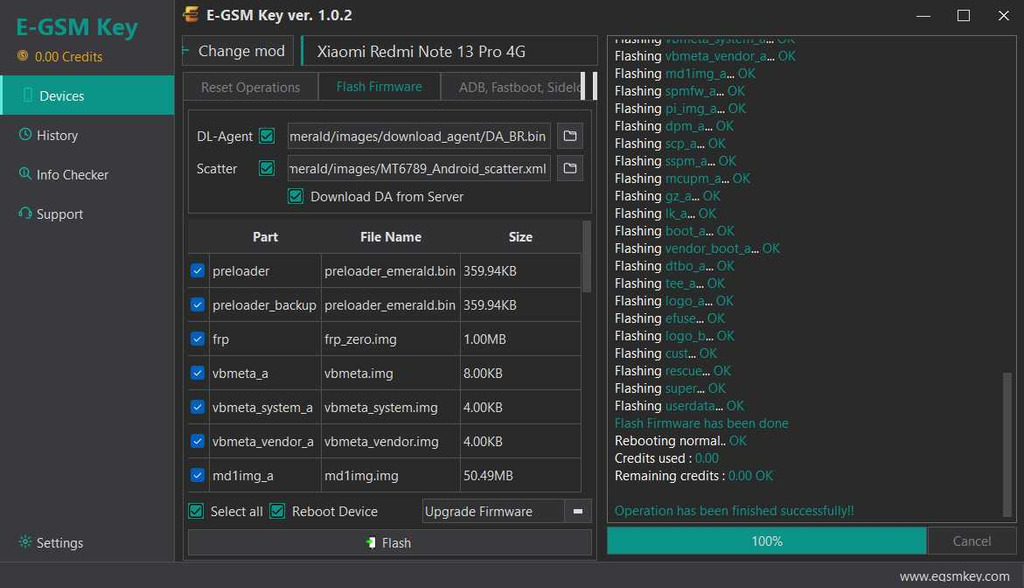Uncheck the preloader partition checkbox

tap(197, 270)
